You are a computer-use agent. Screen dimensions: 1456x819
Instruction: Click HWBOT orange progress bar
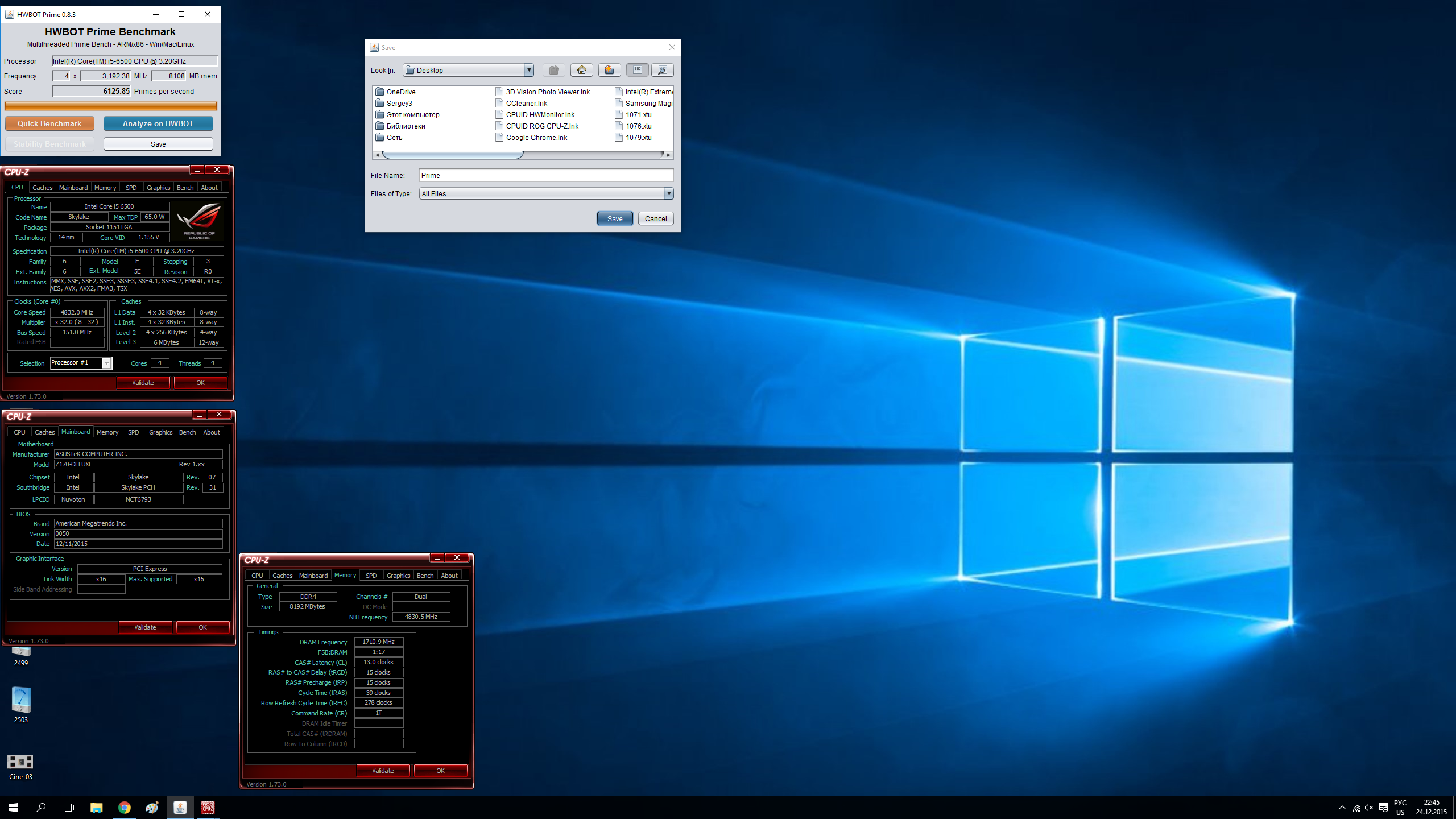[x=111, y=106]
